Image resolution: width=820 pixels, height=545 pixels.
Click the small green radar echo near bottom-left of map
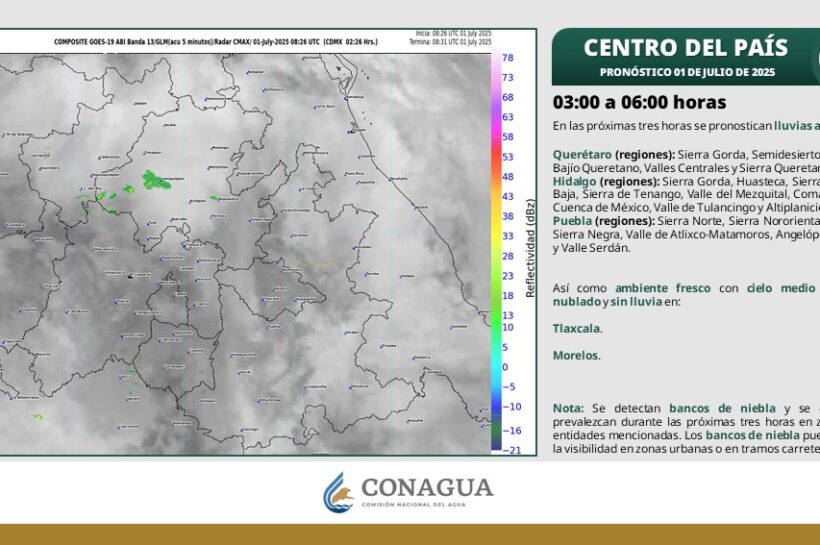(x=38, y=416)
